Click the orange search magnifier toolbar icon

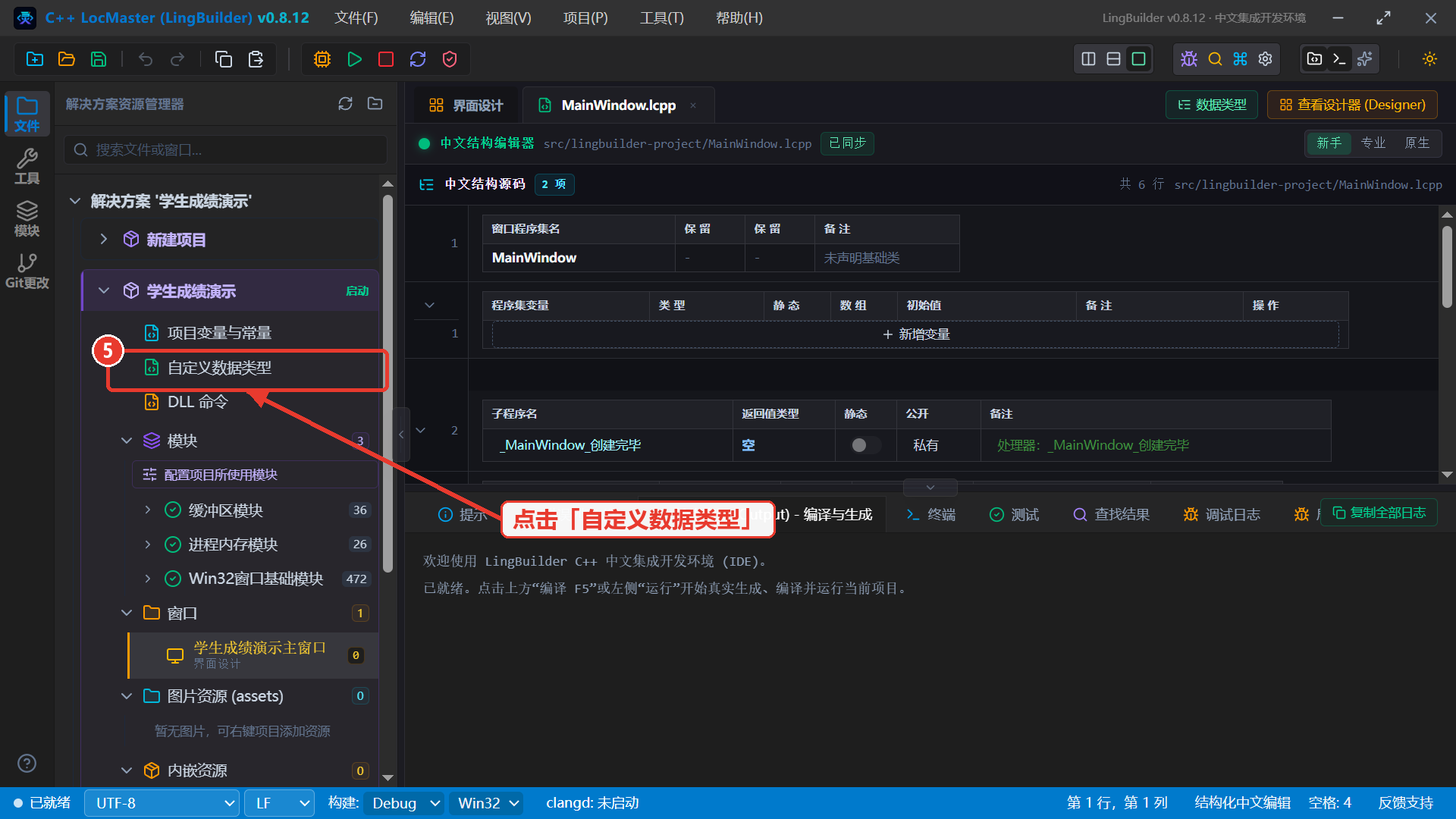click(1215, 59)
